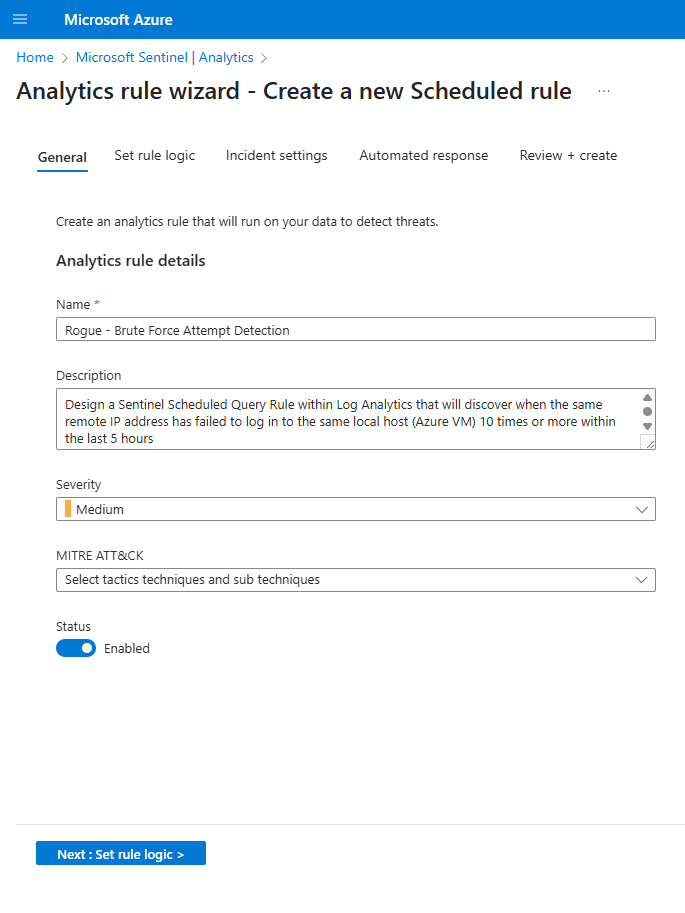Switch to the Incident settings tab
Viewport: 685px width, 913px height.
pos(277,155)
